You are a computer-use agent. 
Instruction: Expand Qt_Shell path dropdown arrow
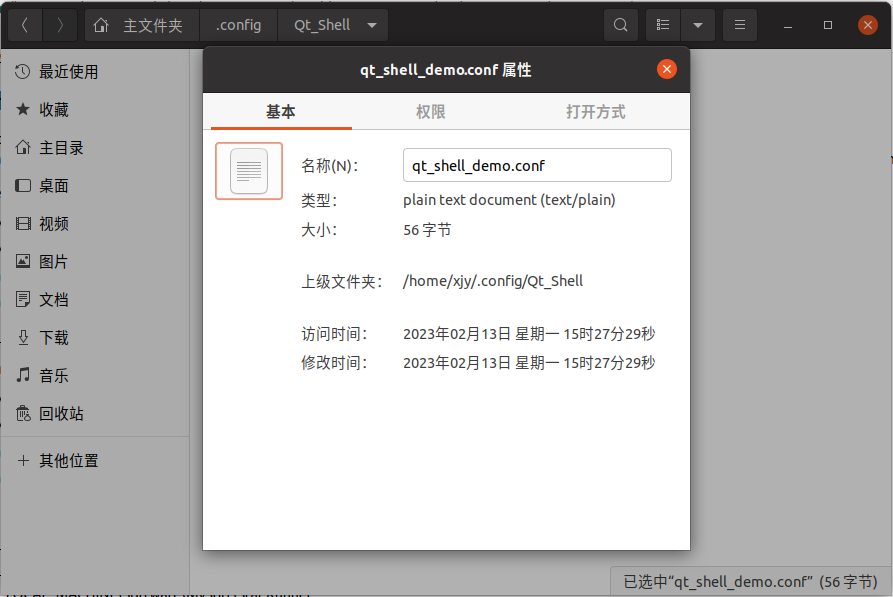point(372,25)
